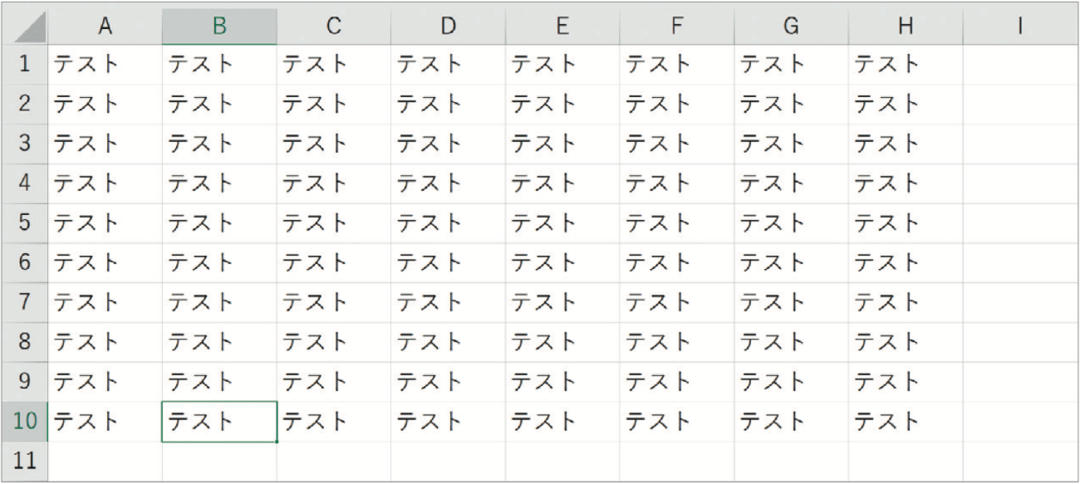The height and width of the screenshot is (484, 1080).
Task: Click the fill handle of cell B10
Action: [x=277, y=441]
